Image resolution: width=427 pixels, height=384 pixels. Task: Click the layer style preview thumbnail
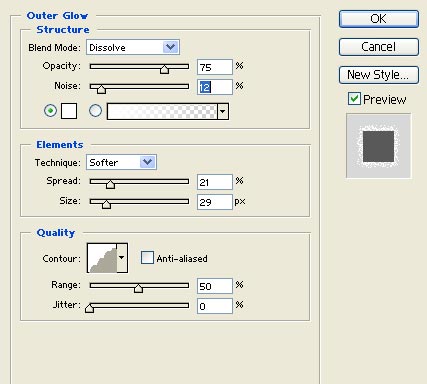tap(379, 146)
